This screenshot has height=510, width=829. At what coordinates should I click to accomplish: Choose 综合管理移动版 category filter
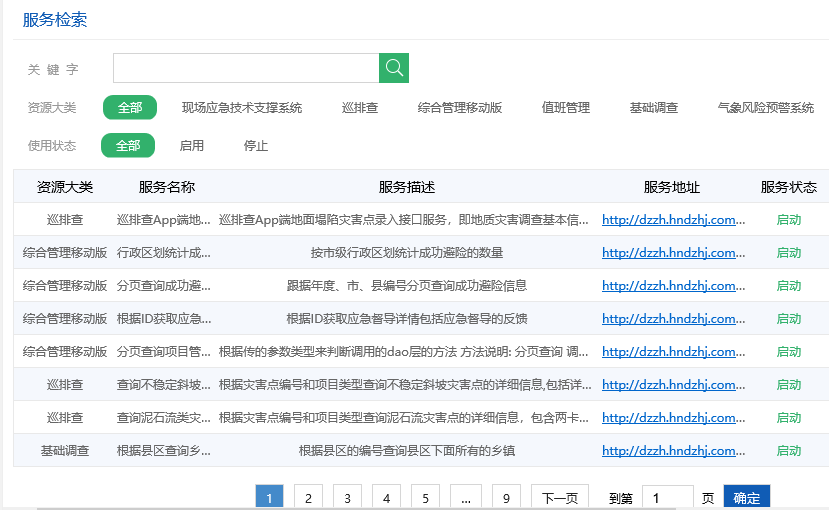460,108
